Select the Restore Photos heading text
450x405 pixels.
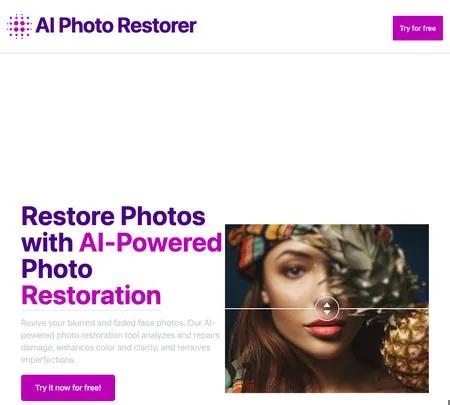(113, 216)
